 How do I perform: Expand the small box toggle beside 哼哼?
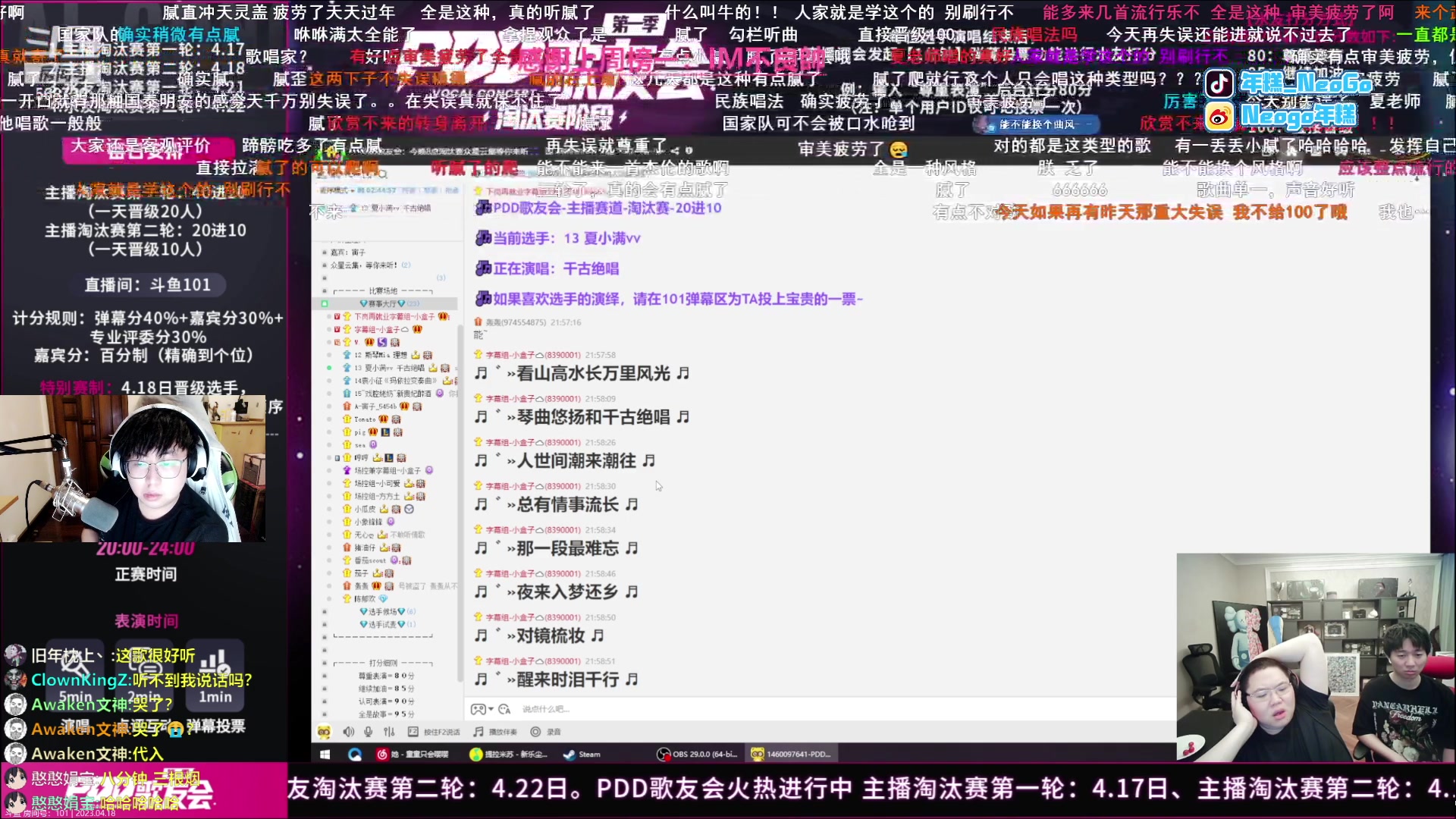[x=337, y=458]
